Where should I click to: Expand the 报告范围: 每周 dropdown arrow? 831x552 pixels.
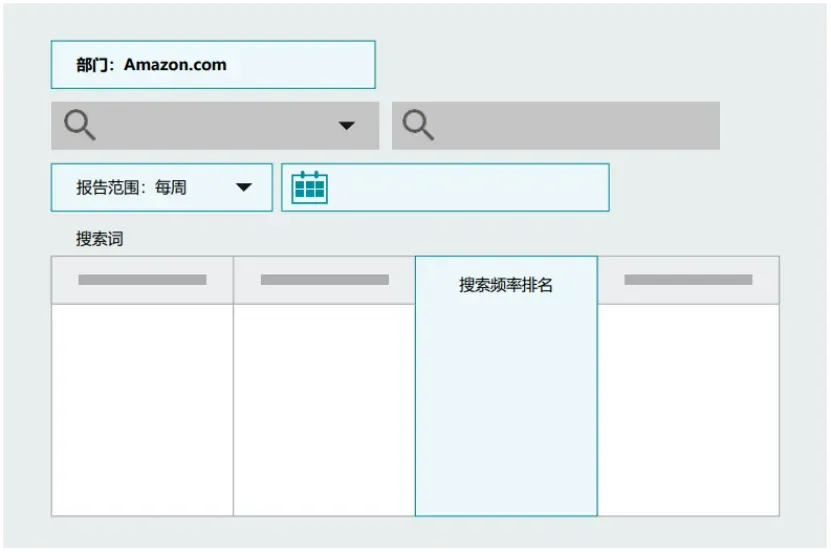coord(244,187)
